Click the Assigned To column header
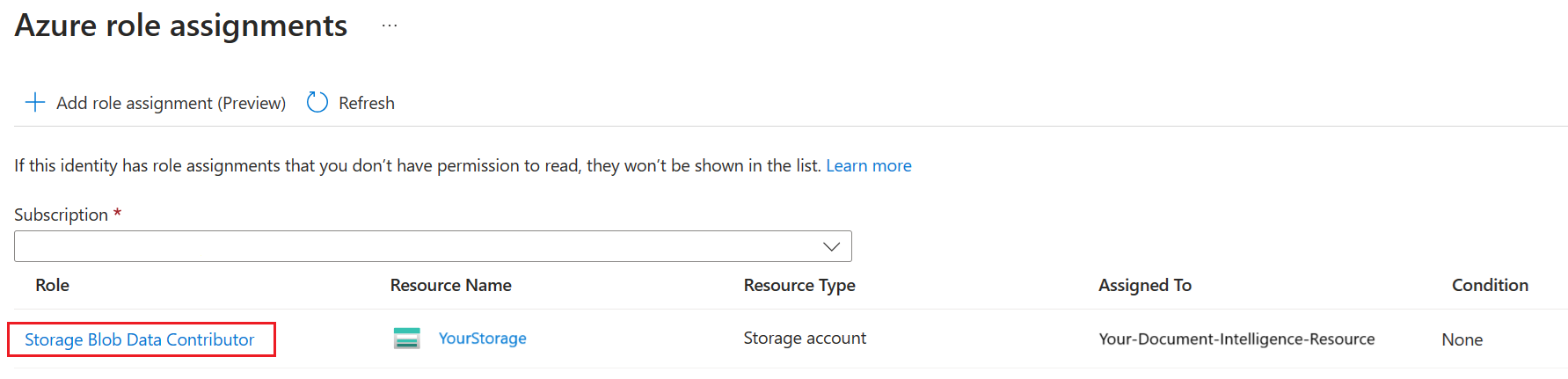1568x379 pixels. click(1144, 285)
